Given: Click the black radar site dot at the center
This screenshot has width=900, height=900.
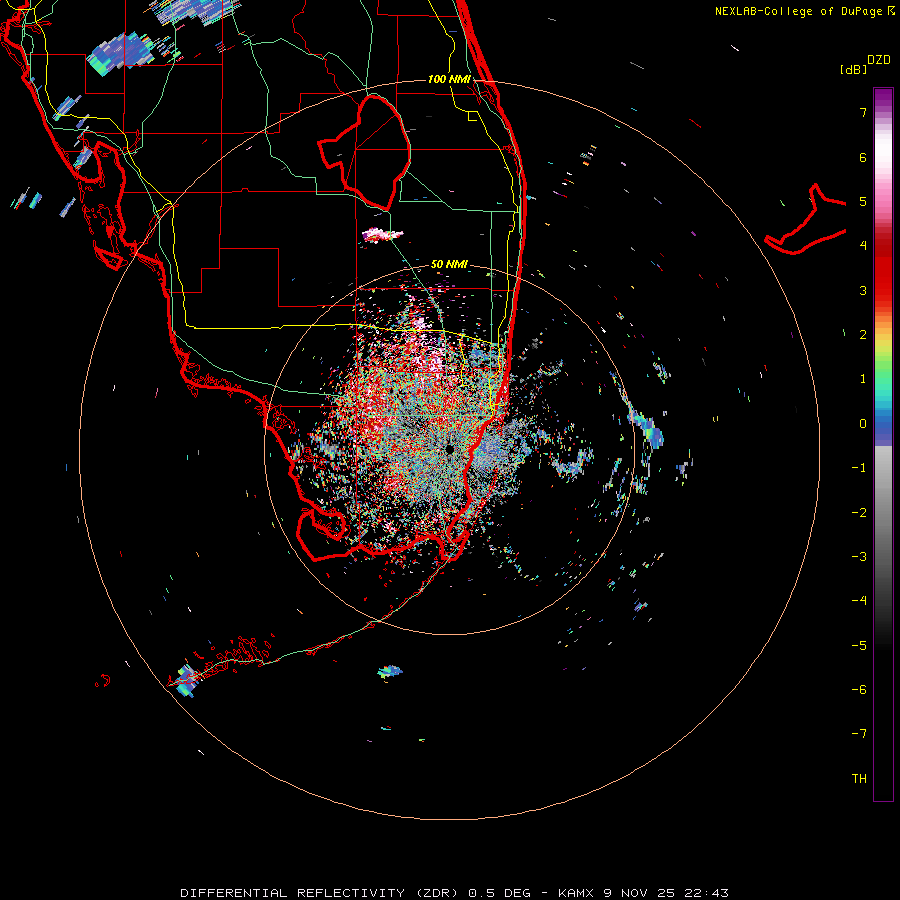Looking at the screenshot, I should pyautogui.click(x=450, y=449).
